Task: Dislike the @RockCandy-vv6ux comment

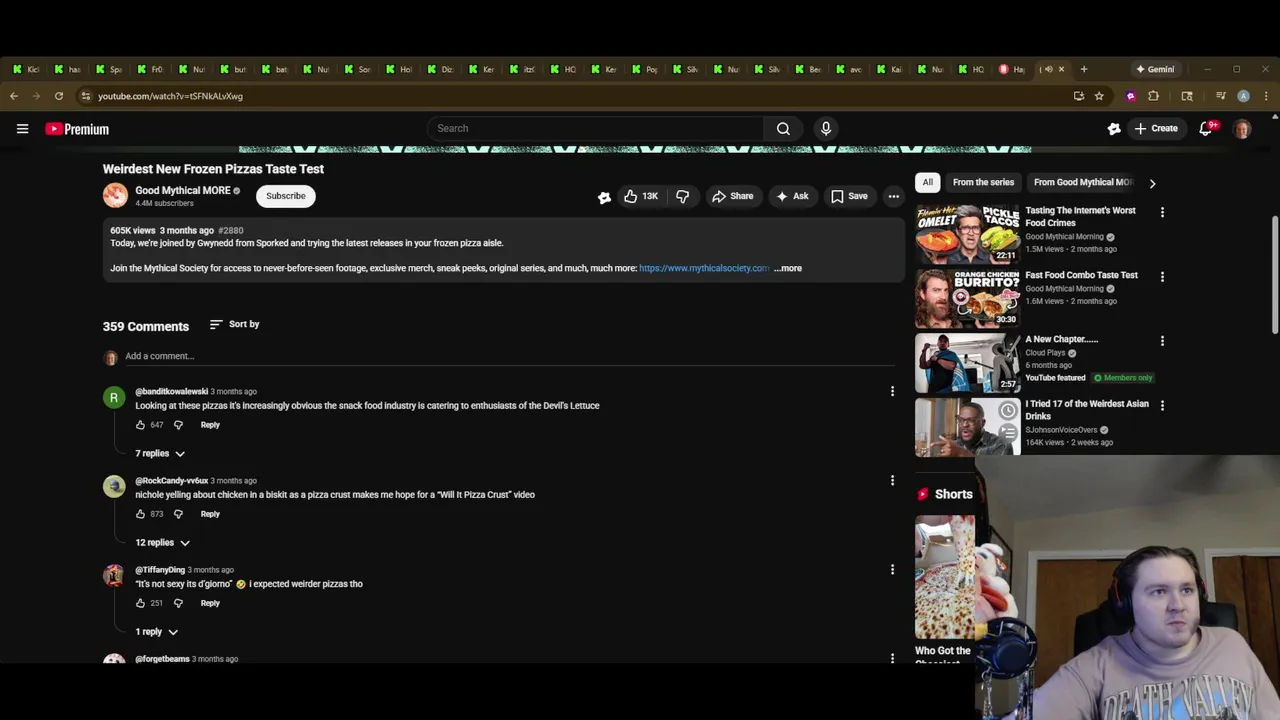Action: pyautogui.click(x=178, y=514)
